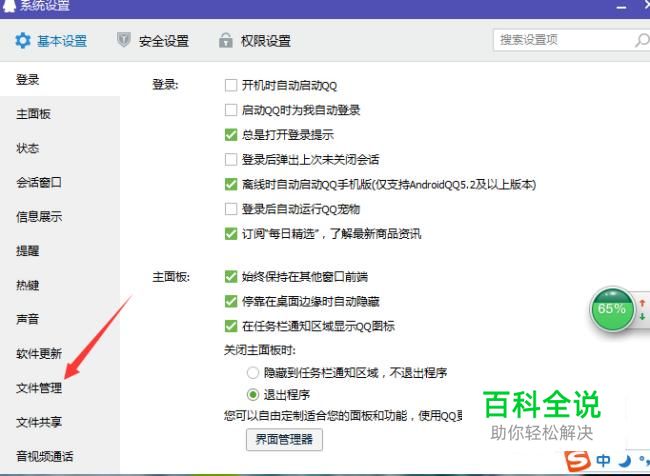The image size is (650, 476).
Task: Select 提醒 in the sidebar
Action: tap(27, 250)
